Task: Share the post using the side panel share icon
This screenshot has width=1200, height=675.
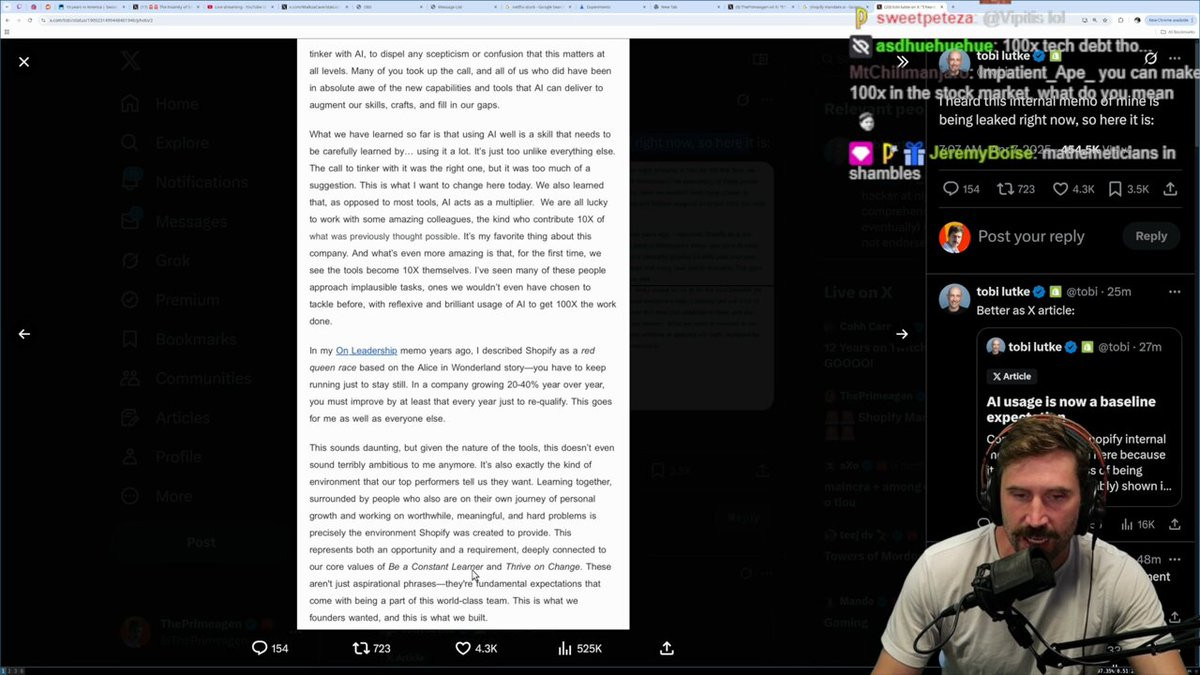Action: (1171, 188)
